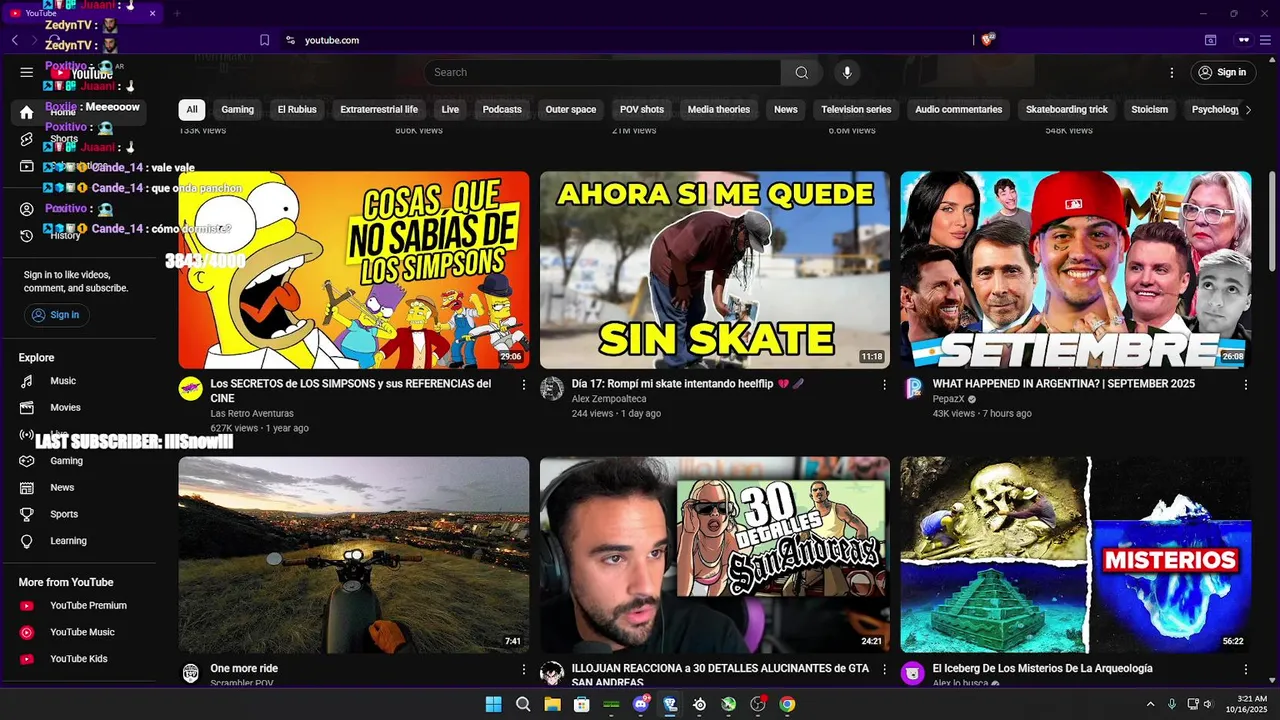Viewport: 1280px width, 720px height.
Task: Open File Explorer from taskbar
Action: [x=552, y=704]
